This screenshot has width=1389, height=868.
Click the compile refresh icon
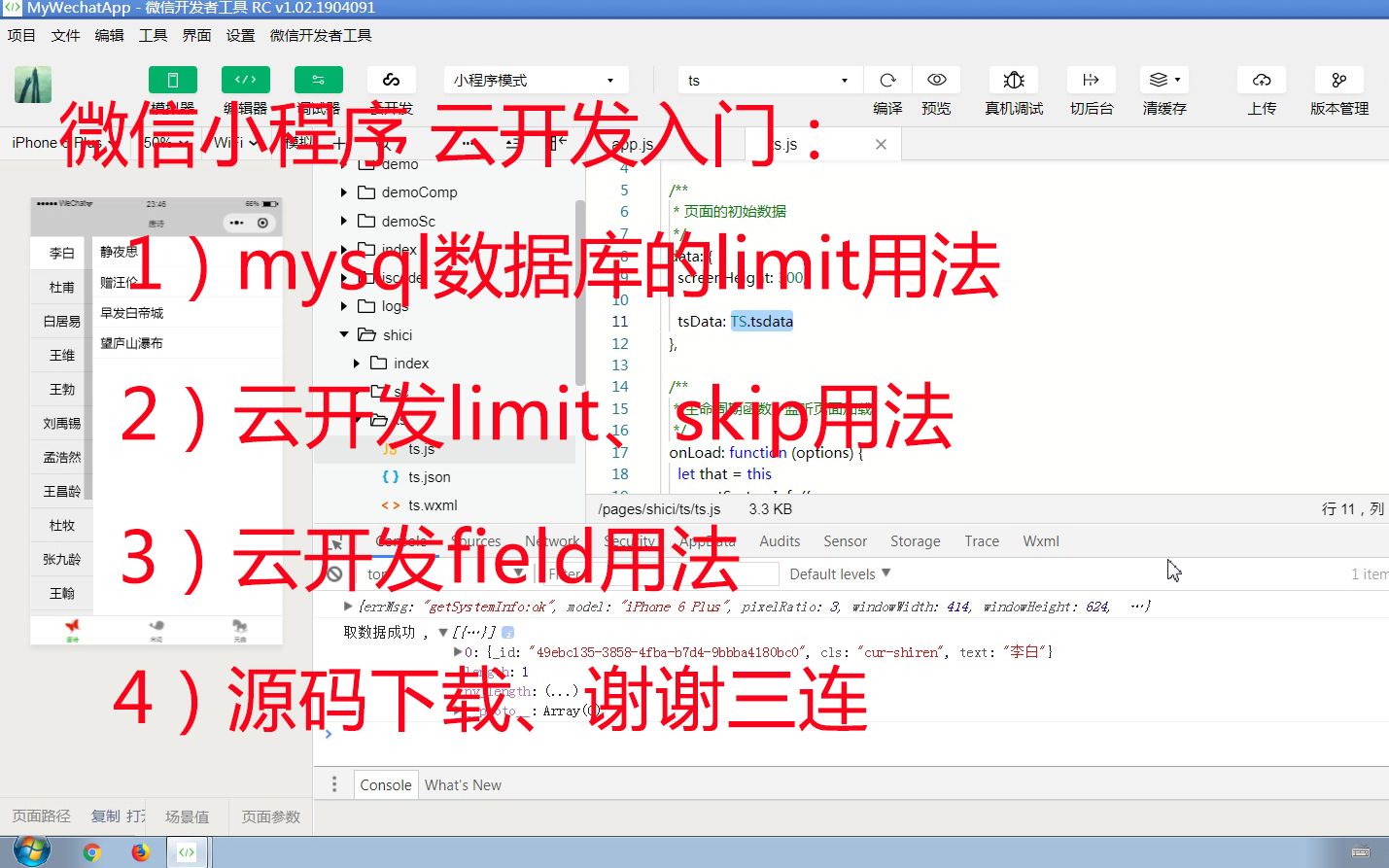[x=887, y=80]
